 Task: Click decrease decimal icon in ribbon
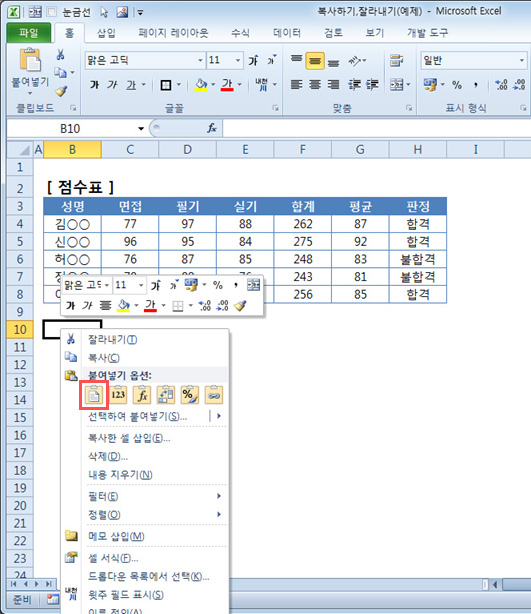pos(520,85)
